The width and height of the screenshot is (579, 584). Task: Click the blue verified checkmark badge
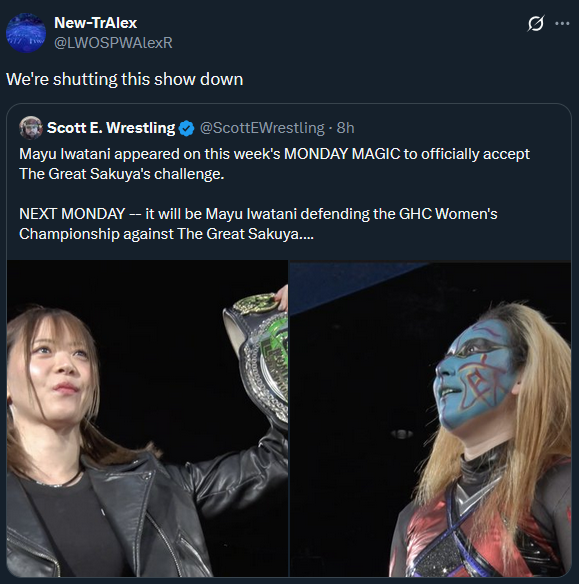[186, 128]
